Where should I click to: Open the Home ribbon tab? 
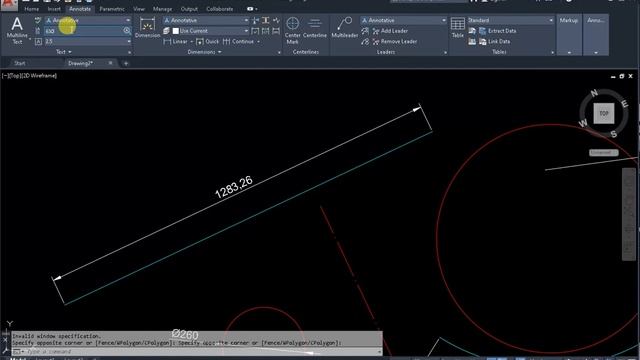pos(31,9)
